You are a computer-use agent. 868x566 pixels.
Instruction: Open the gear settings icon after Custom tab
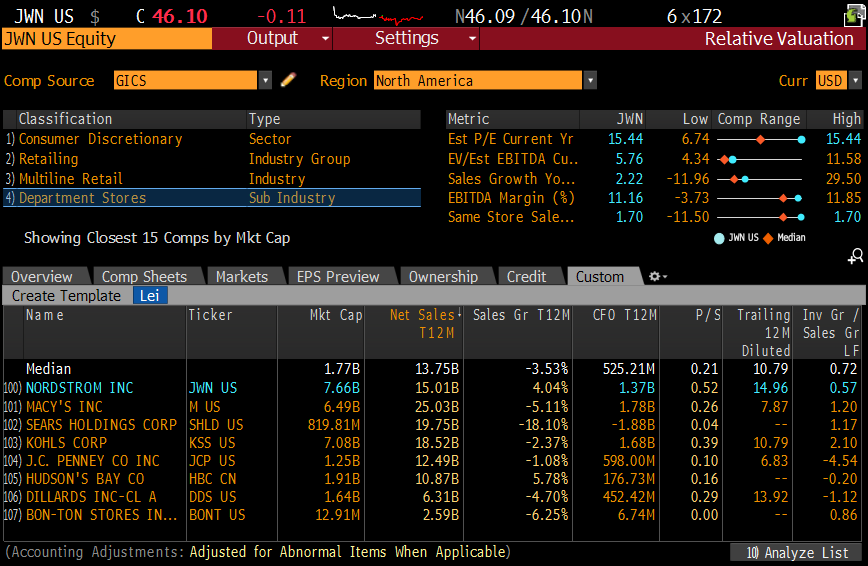pos(656,277)
